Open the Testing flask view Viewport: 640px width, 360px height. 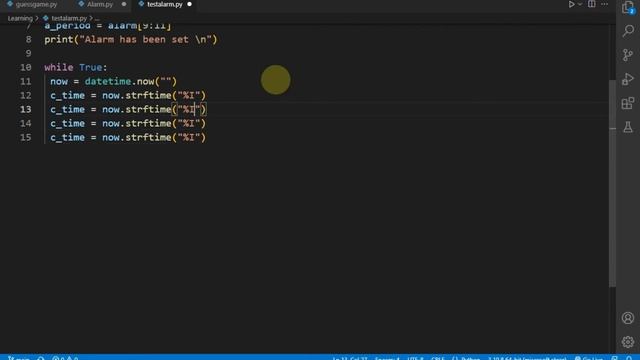628,127
